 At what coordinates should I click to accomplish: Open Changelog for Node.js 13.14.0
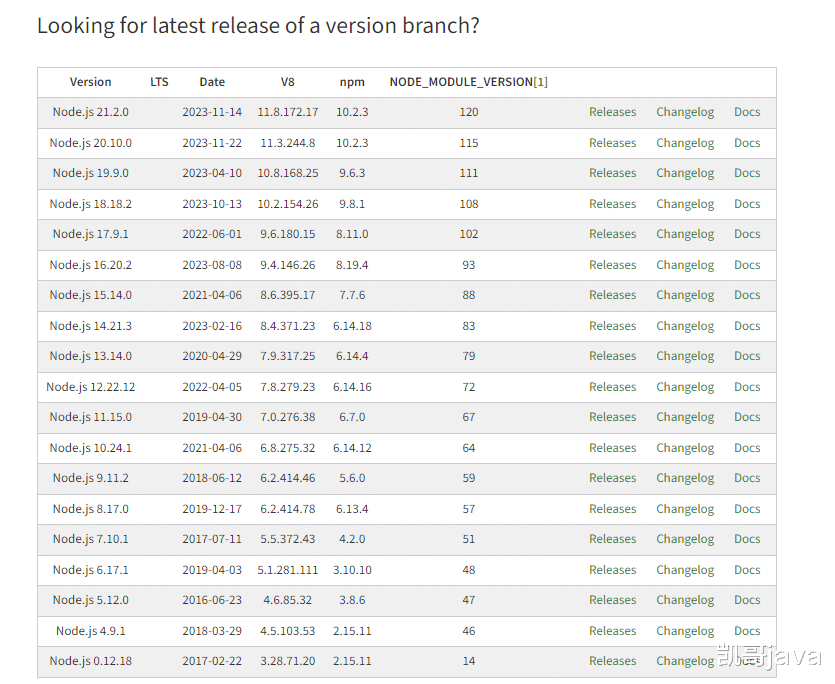(x=685, y=356)
